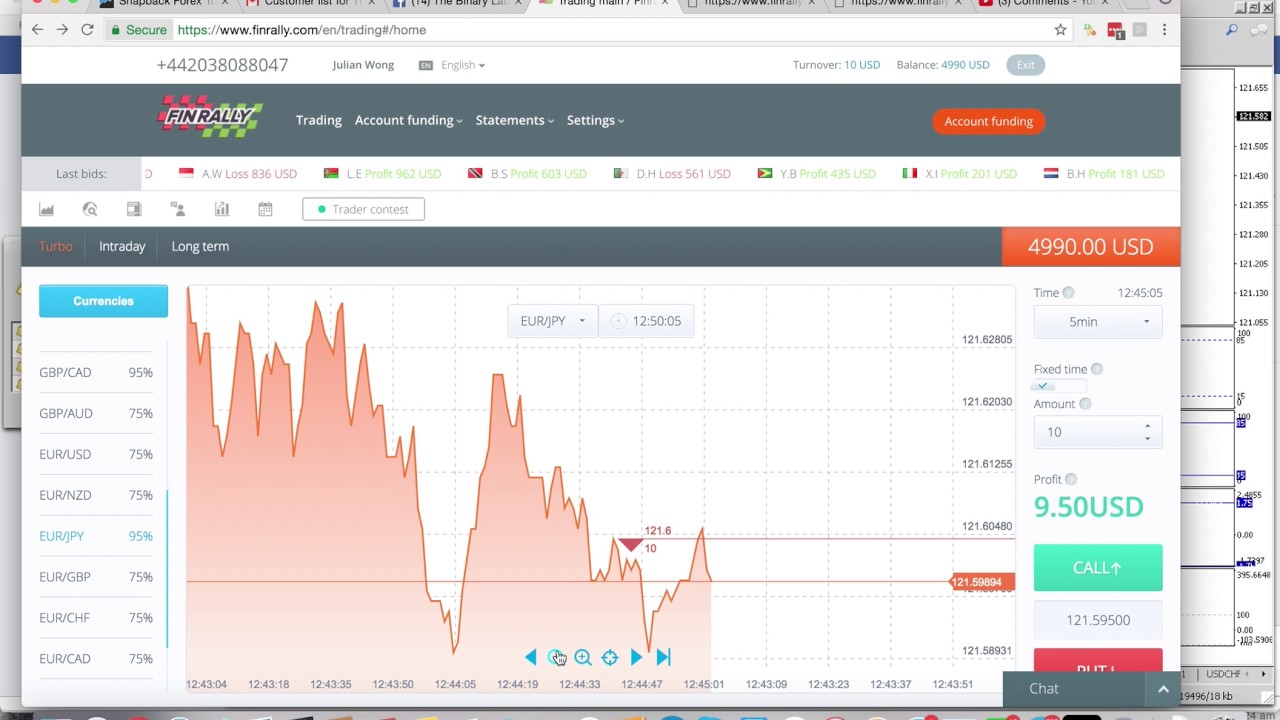Open the EUR/JPY asset dropdown on chart

tap(552, 321)
